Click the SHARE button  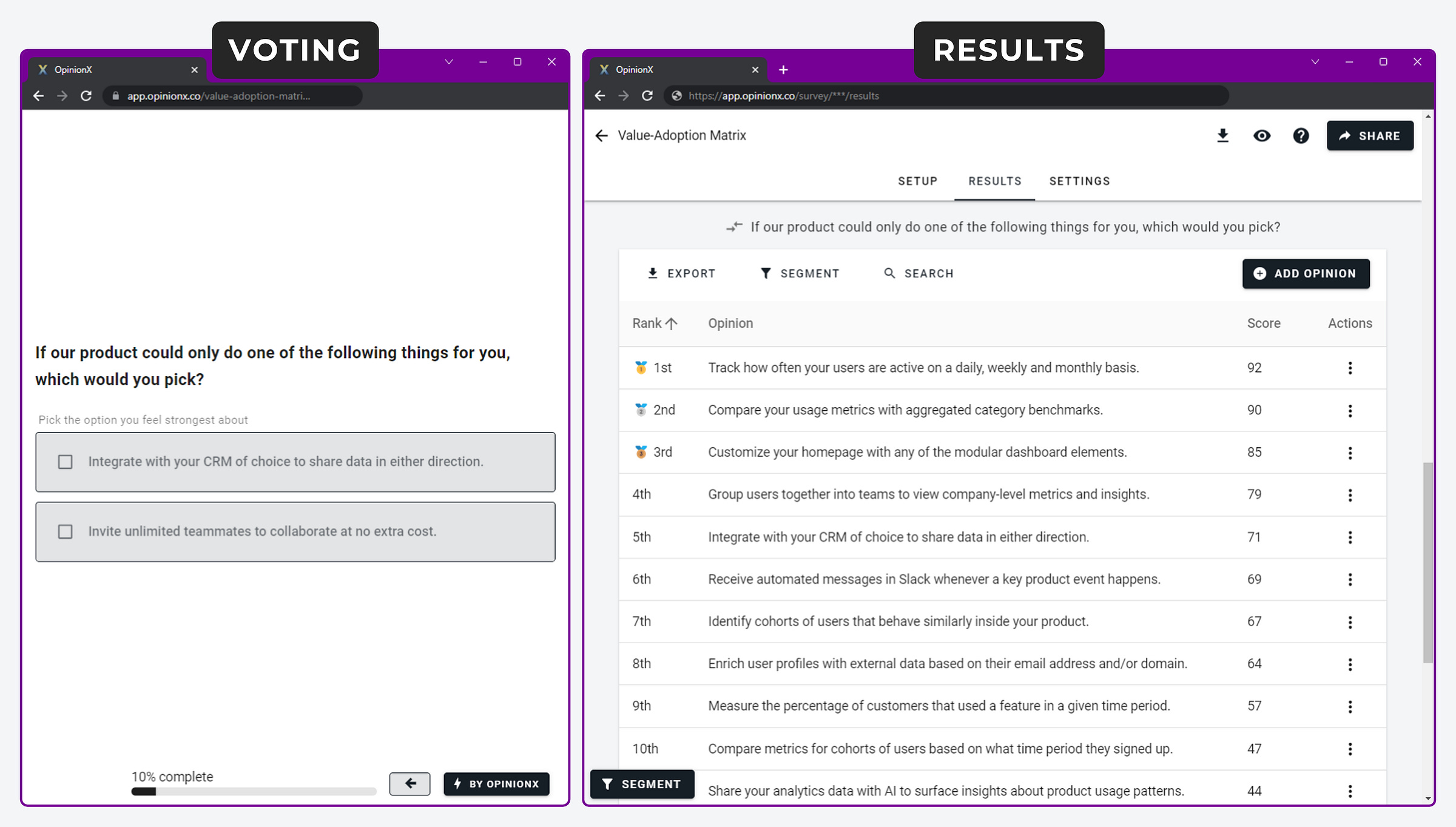click(1370, 135)
